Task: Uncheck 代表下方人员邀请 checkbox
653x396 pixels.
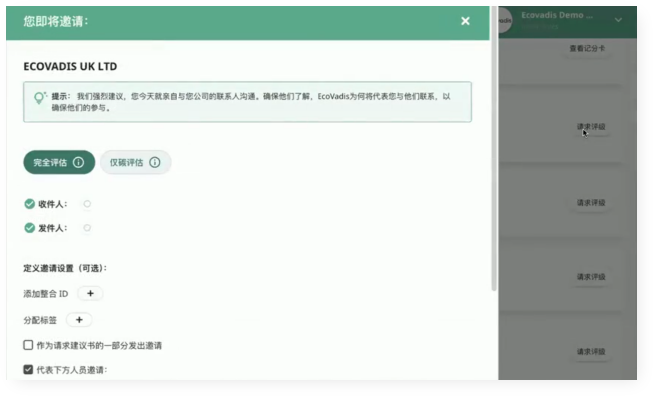Action: tap(28, 369)
